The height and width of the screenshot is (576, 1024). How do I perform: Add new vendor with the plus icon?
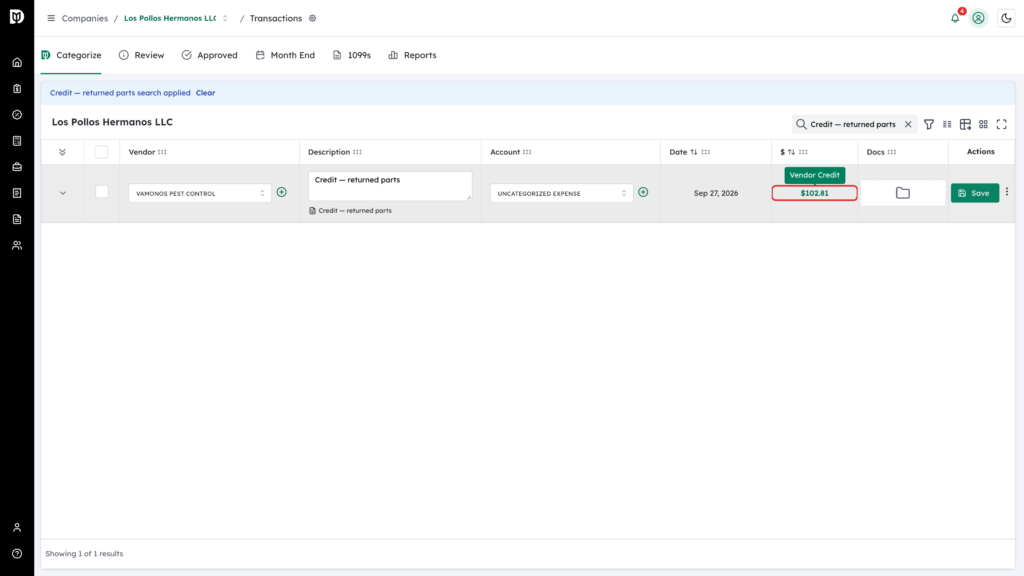pos(281,192)
